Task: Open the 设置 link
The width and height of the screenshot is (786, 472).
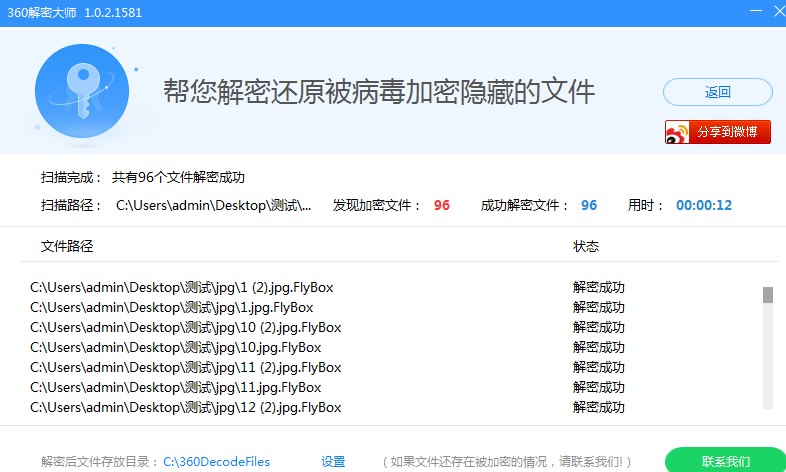Action: click(x=333, y=461)
